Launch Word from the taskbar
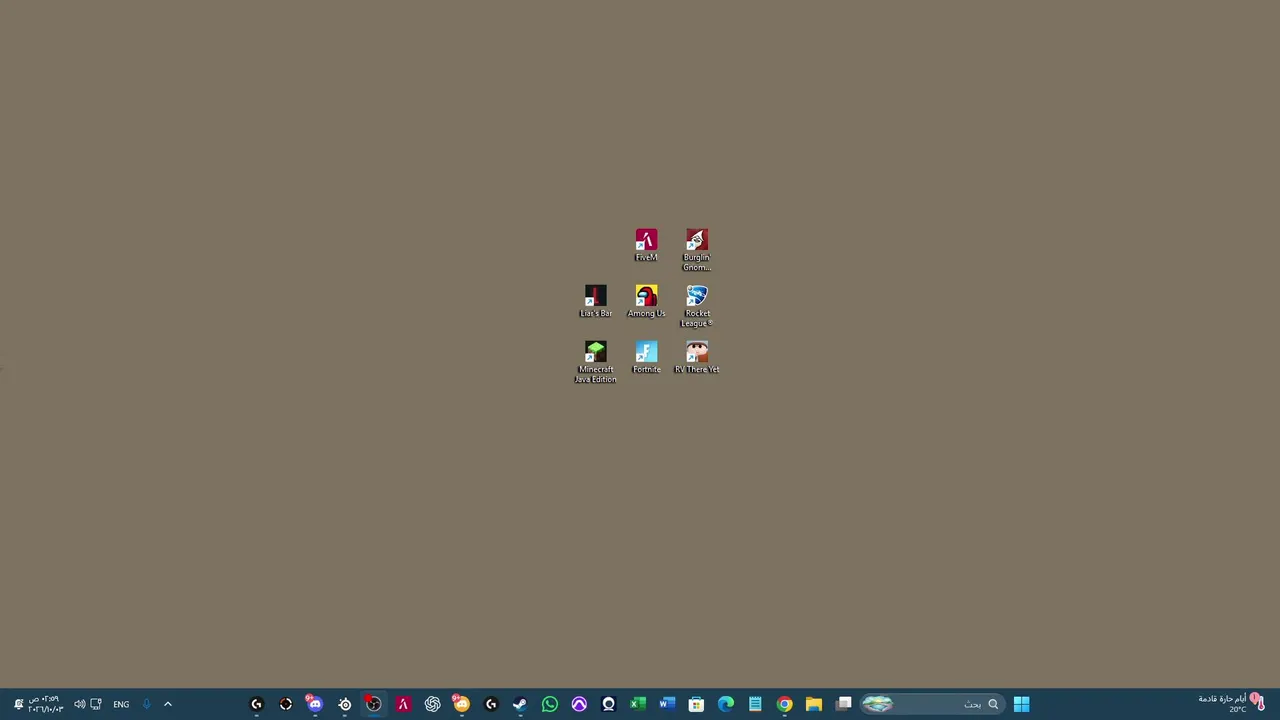The width and height of the screenshot is (1280, 720). (x=667, y=704)
